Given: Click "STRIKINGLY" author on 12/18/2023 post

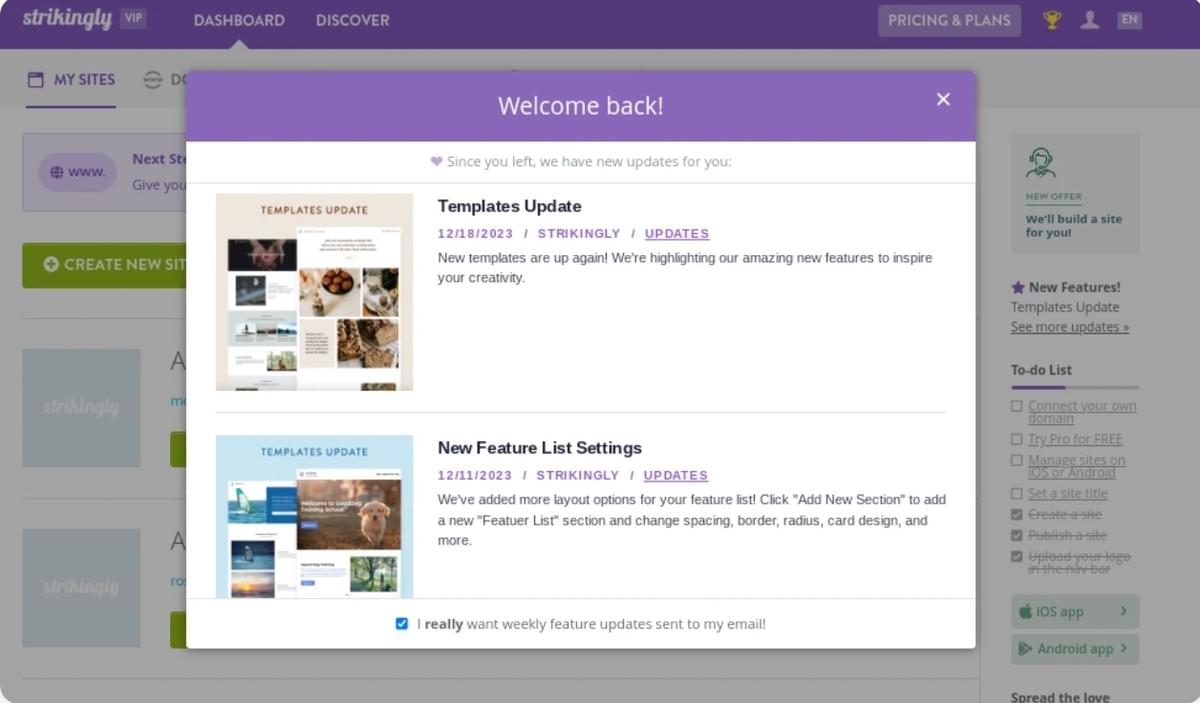Looking at the screenshot, I should 579,234.
